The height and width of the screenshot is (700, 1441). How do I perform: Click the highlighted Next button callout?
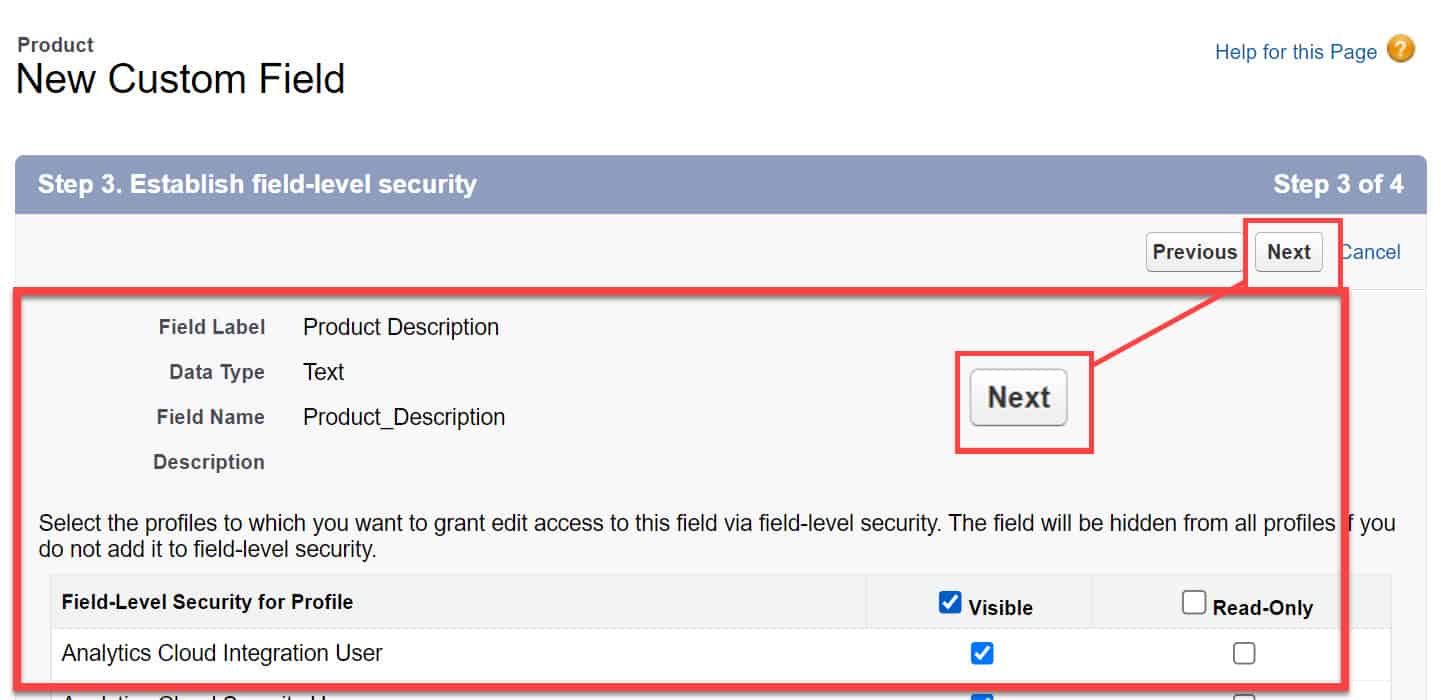click(x=1018, y=397)
